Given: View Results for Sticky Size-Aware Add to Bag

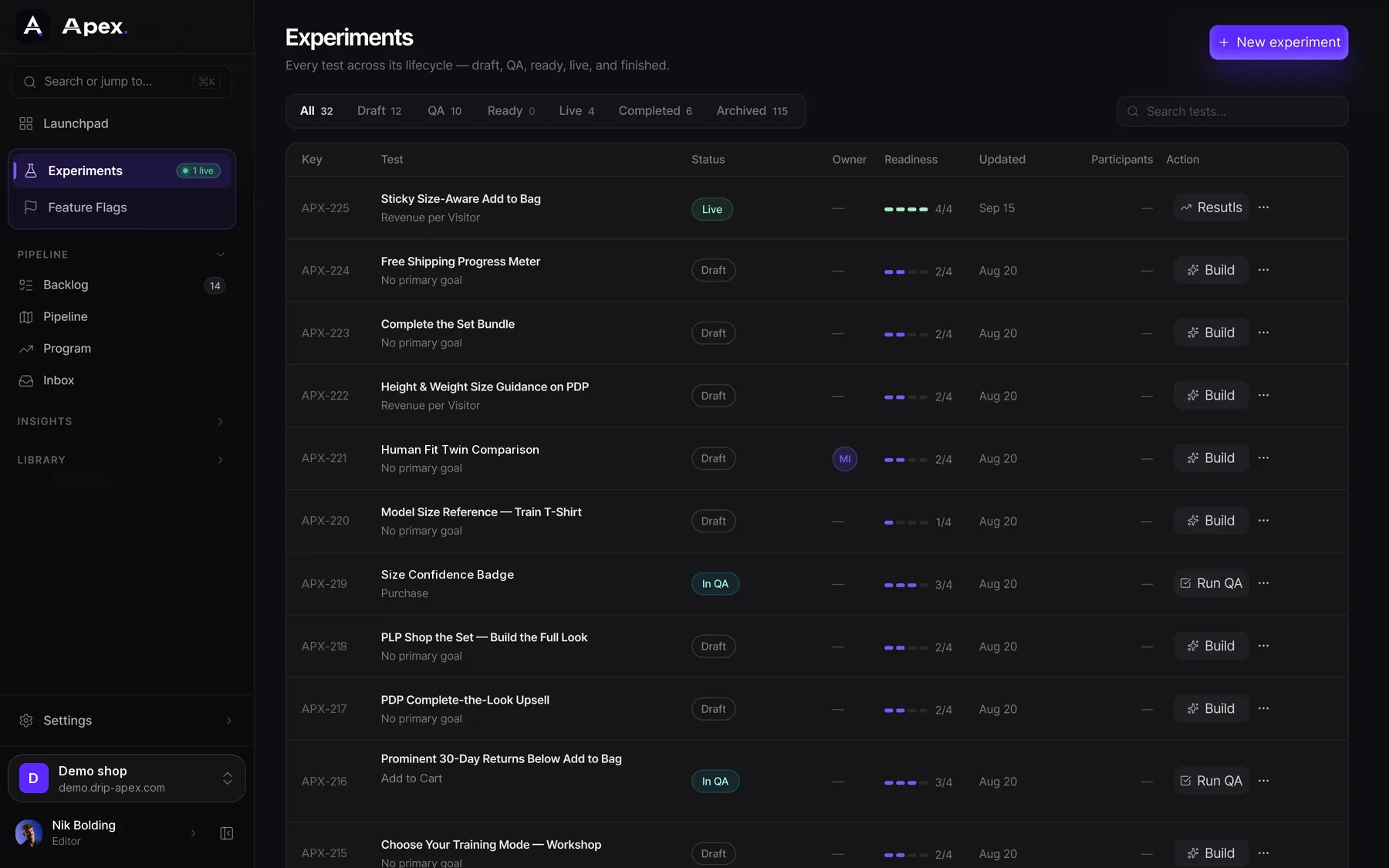Looking at the screenshot, I should (x=1211, y=208).
